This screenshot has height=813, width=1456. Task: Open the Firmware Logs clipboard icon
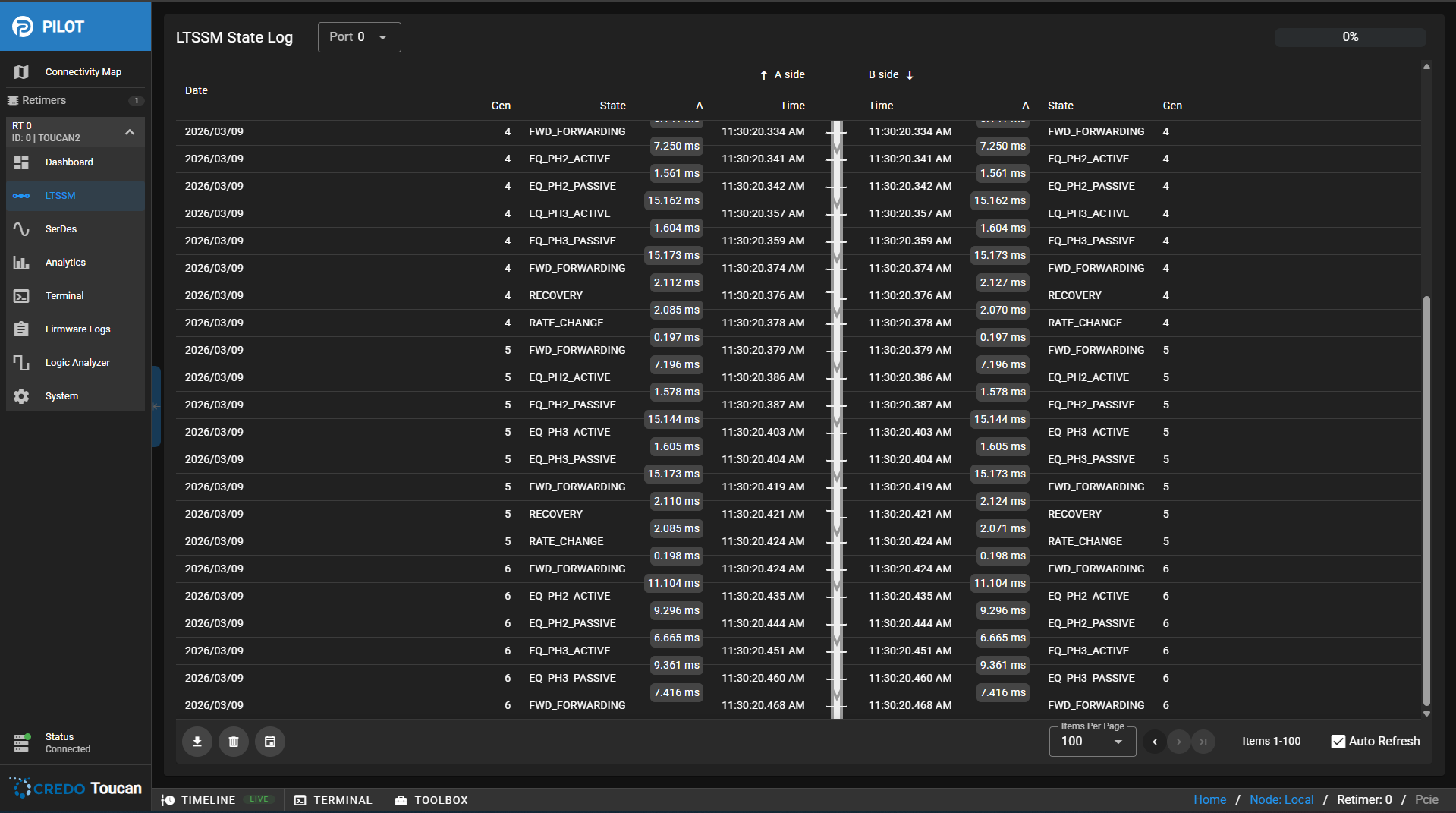[21, 329]
